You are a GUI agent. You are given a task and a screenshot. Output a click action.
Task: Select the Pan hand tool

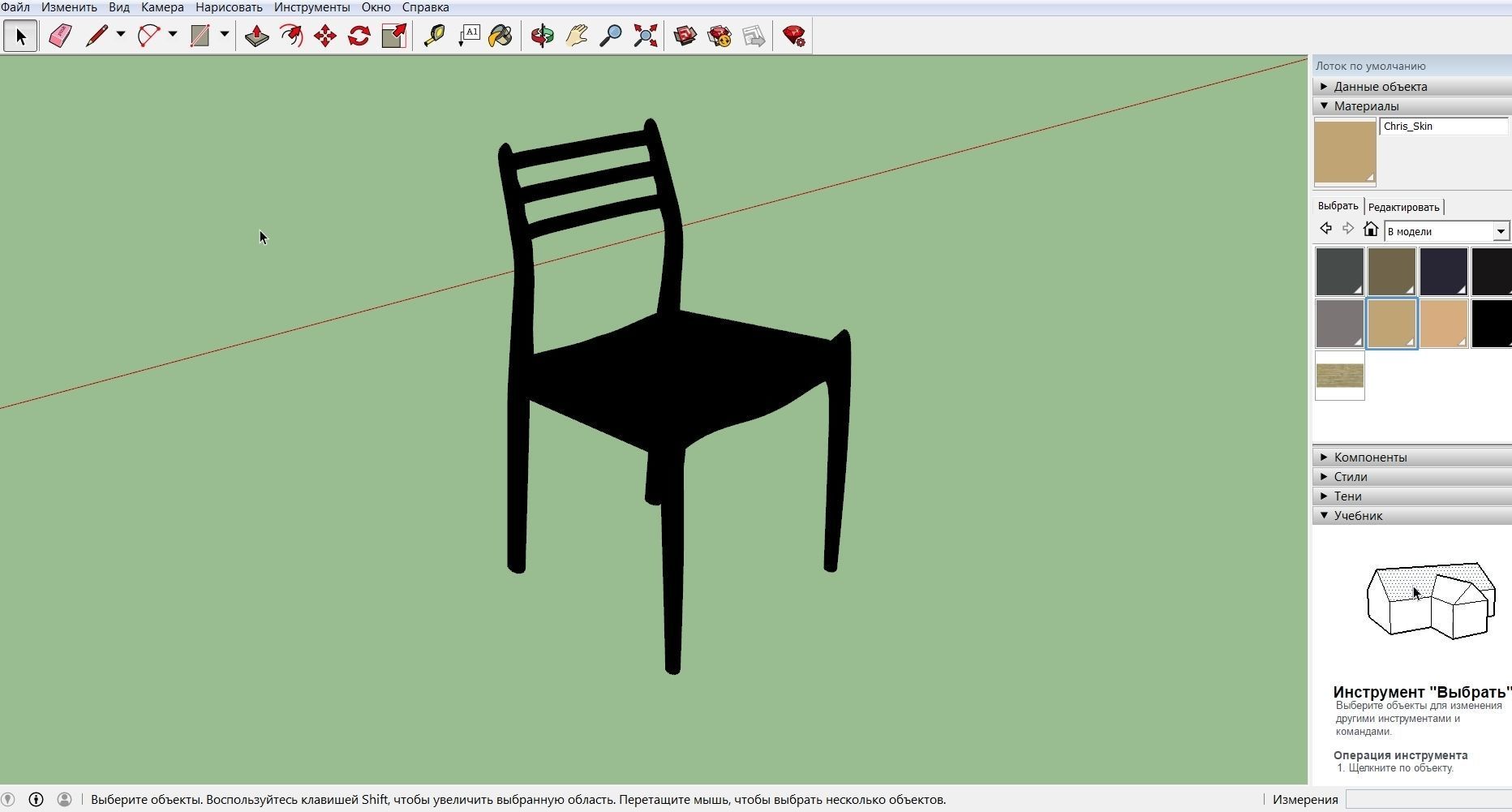(577, 36)
